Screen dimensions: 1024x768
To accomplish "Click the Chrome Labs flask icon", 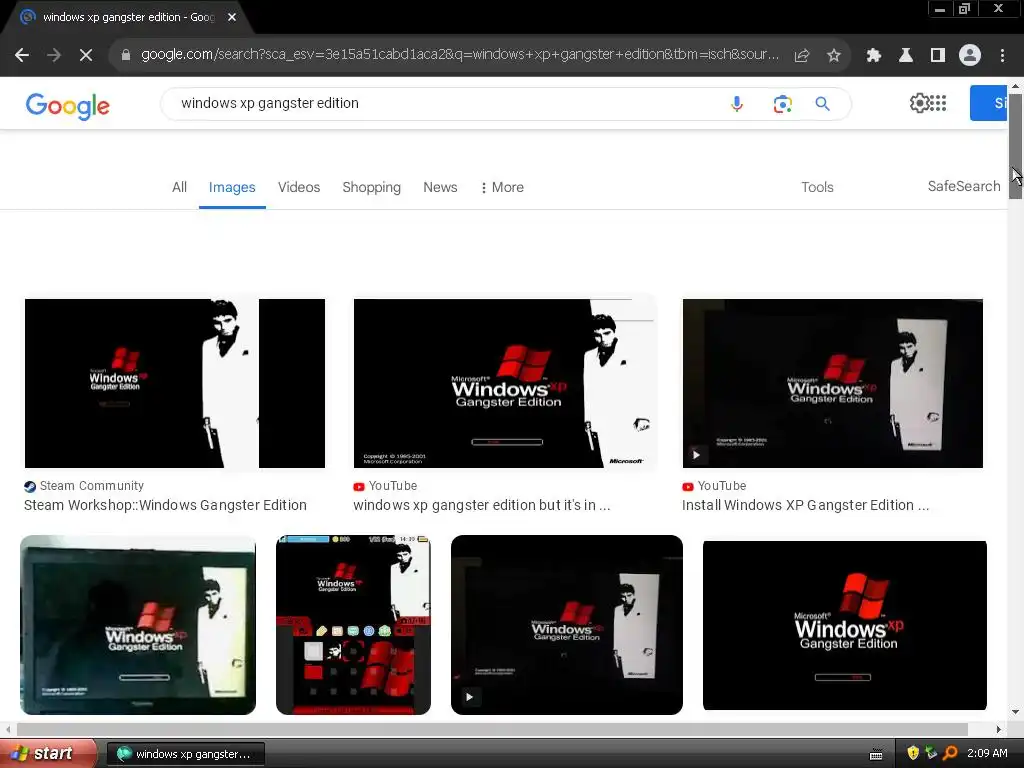I will pyautogui.click(x=905, y=56).
